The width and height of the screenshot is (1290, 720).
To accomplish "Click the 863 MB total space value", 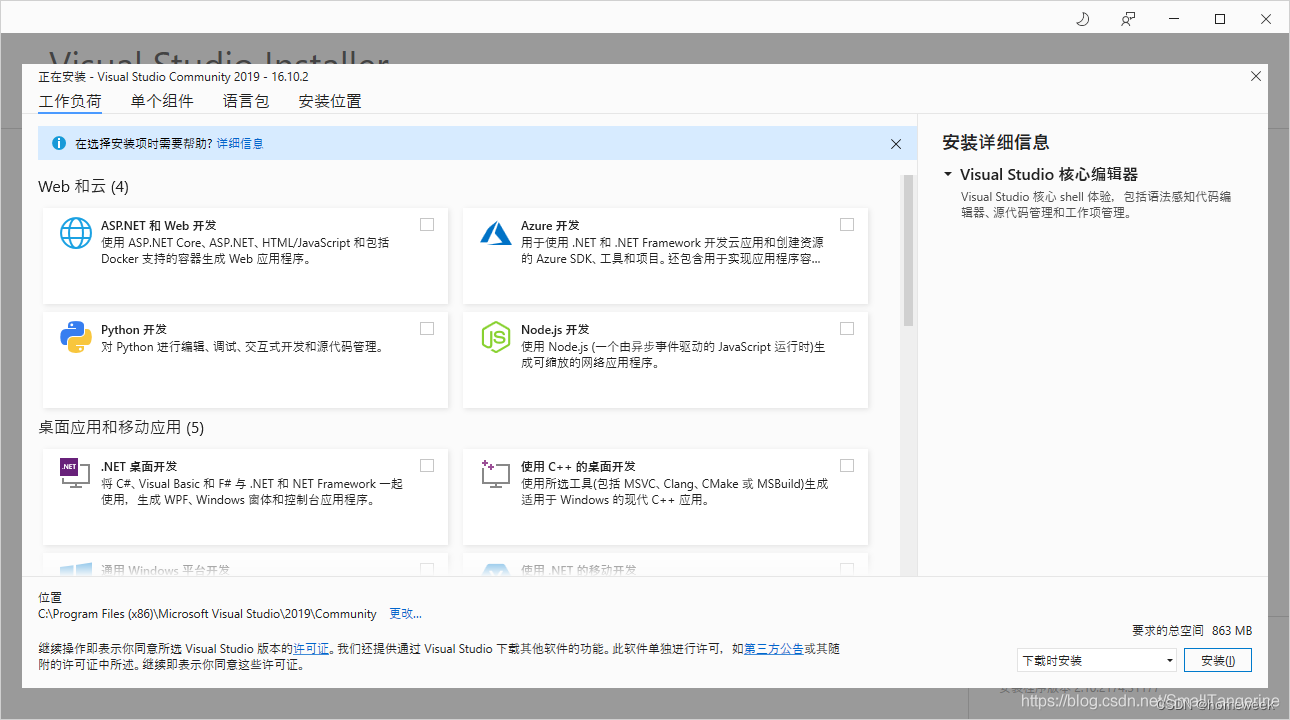I will point(1232,631).
